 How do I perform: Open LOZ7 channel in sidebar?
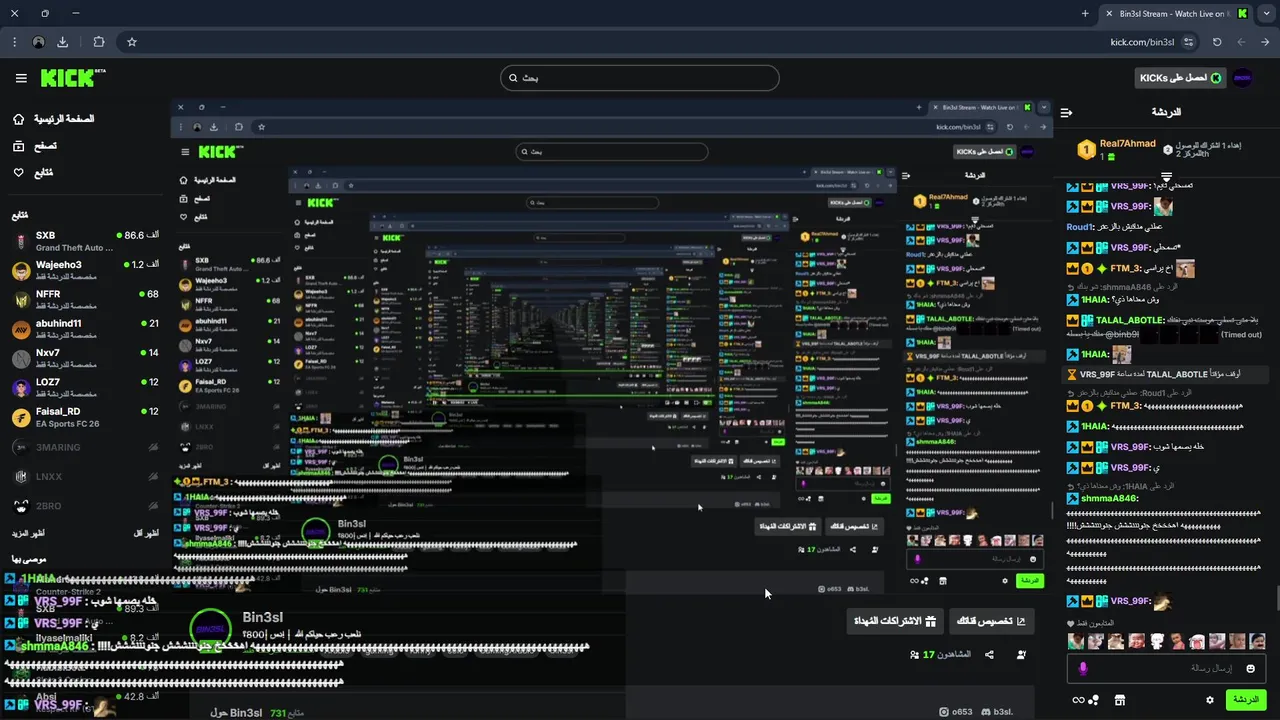85,387
